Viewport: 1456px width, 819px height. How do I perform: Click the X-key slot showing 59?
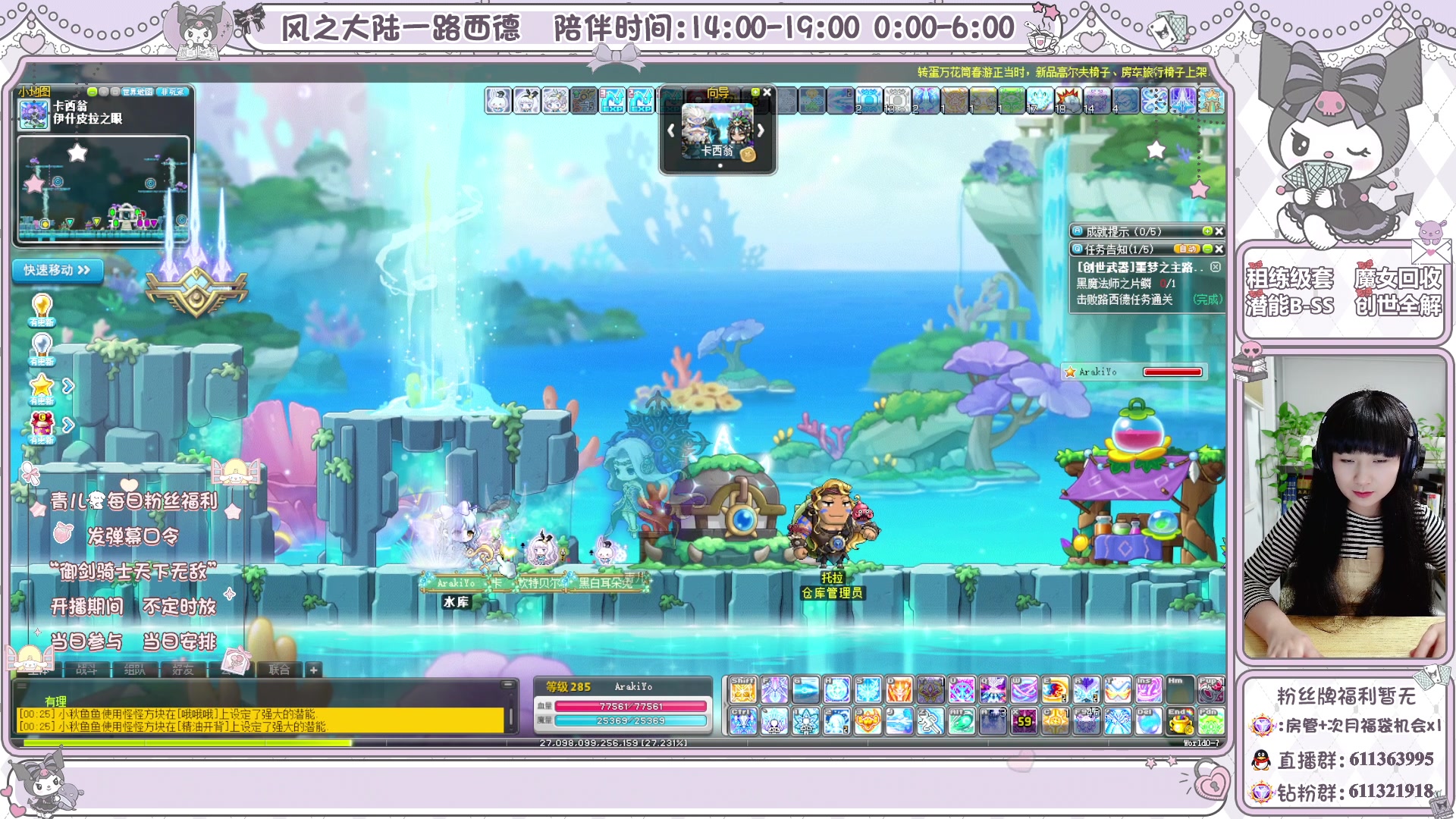coord(1024,721)
